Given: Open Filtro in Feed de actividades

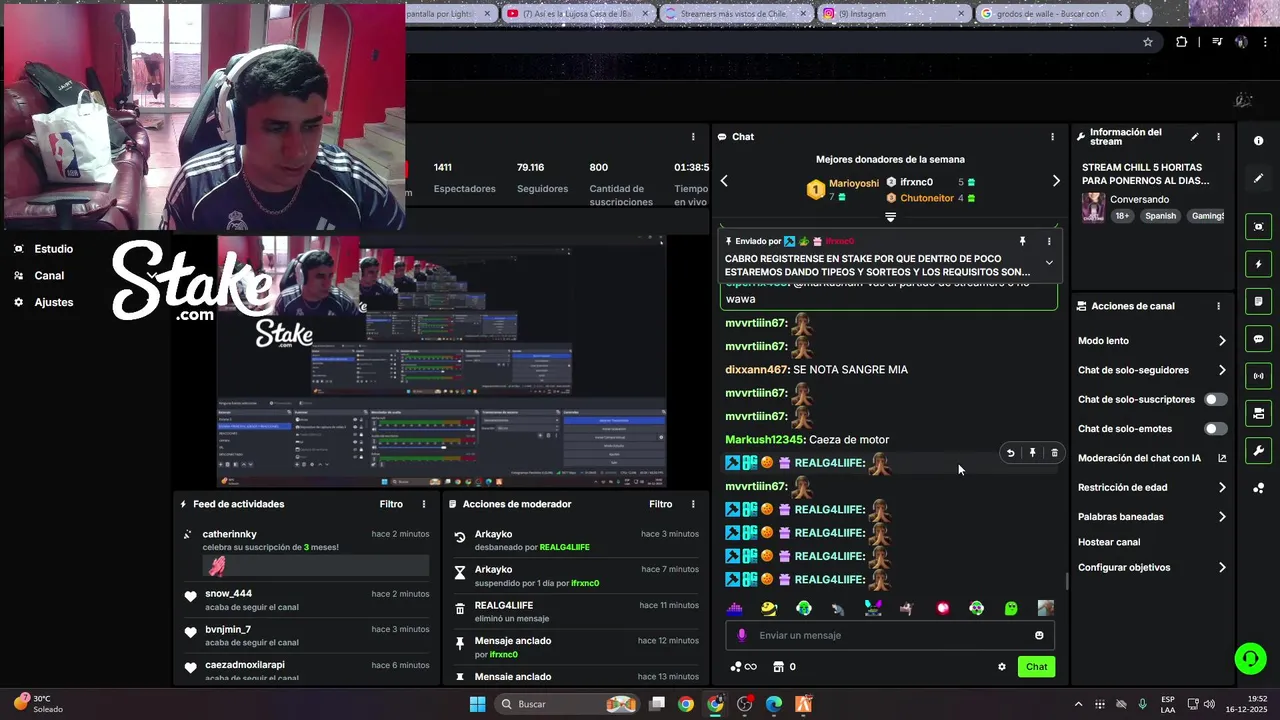Looking at the screenshot, I should pos(391,504).
